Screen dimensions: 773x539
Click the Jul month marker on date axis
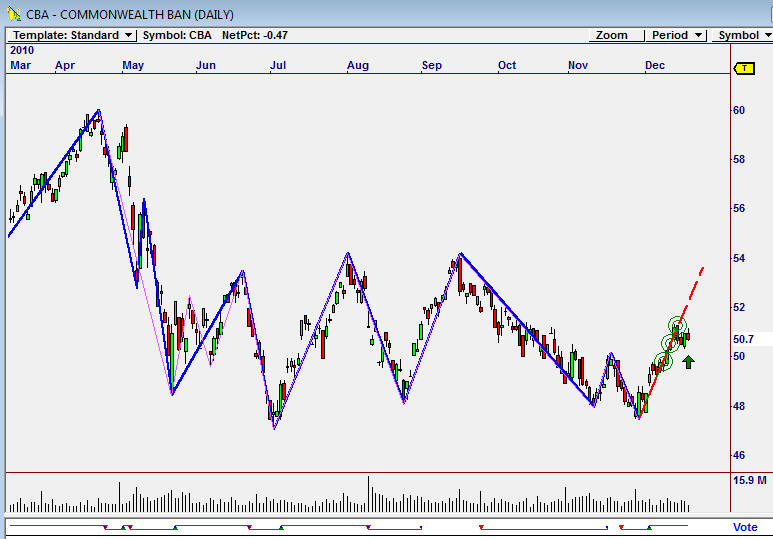278,65
